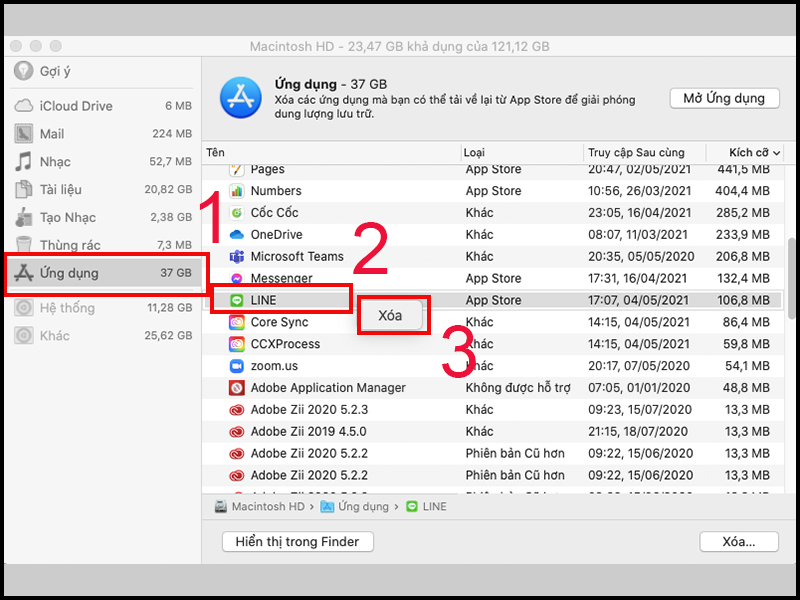Sort list by Truy cập Sau cùng
Screen dimensions: 800x600
[x=636, y=153]
